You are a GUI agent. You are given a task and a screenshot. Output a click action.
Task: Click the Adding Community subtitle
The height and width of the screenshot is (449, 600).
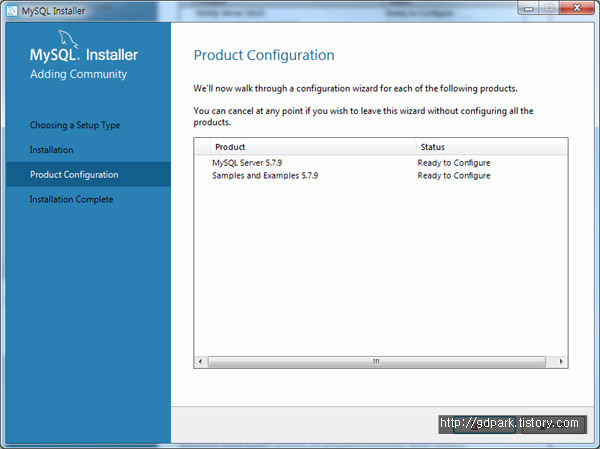pos(78,74)
